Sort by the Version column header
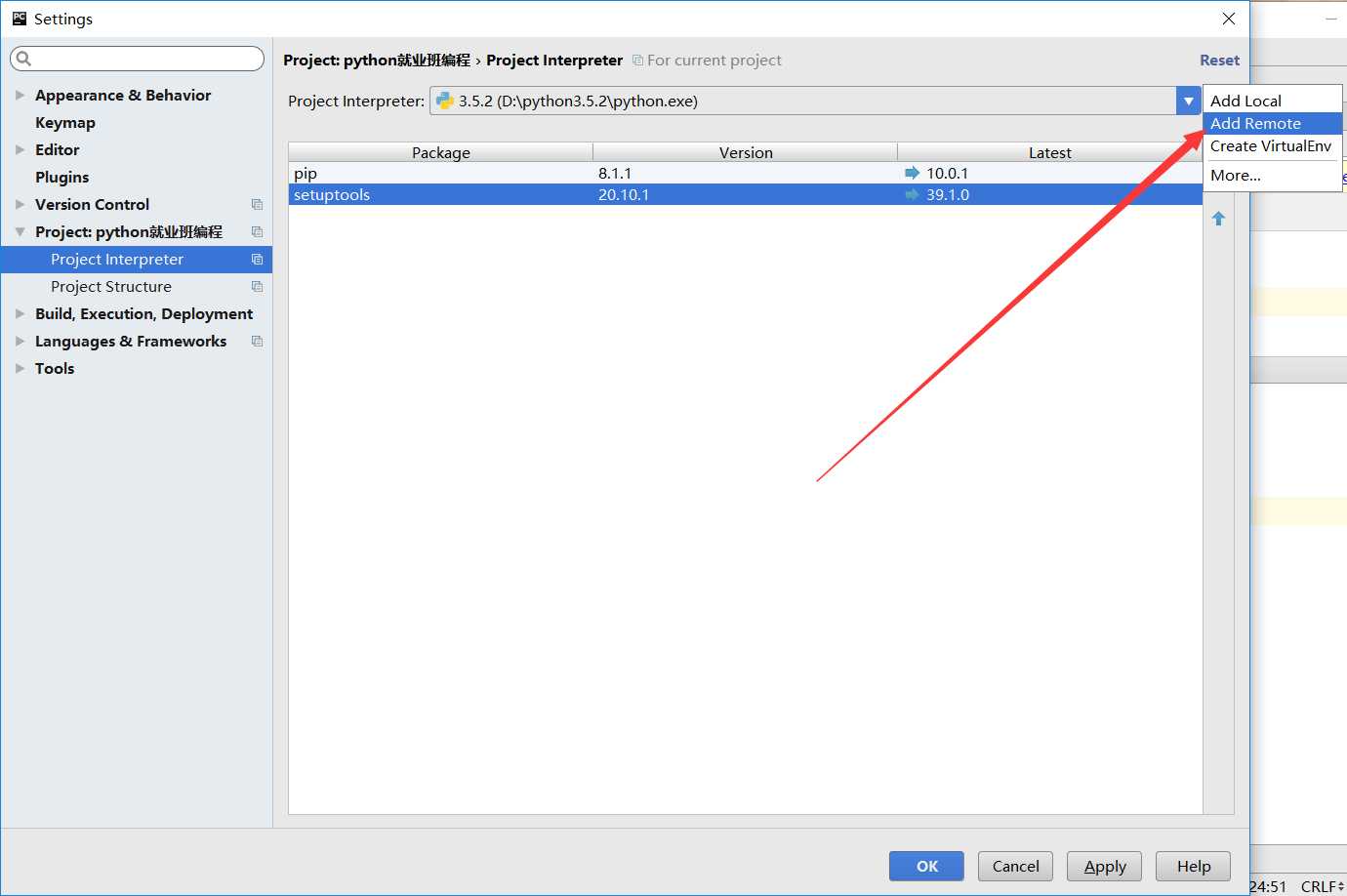Screen dimensions: 1347x896 click(746, 152)
